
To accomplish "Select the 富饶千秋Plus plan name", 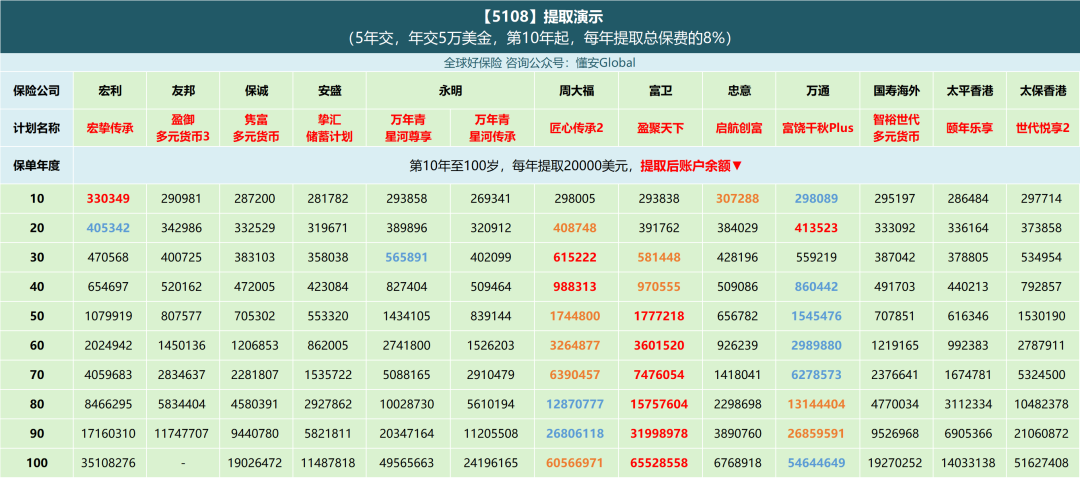I will [817, 128].
